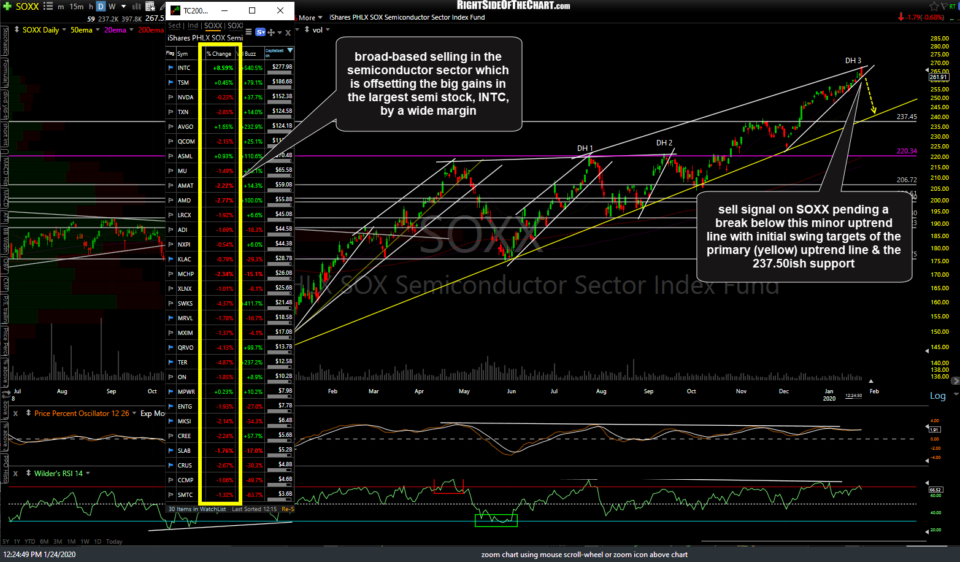
Task: Click the SWKS row in watchlist
Action: (230, 304)
